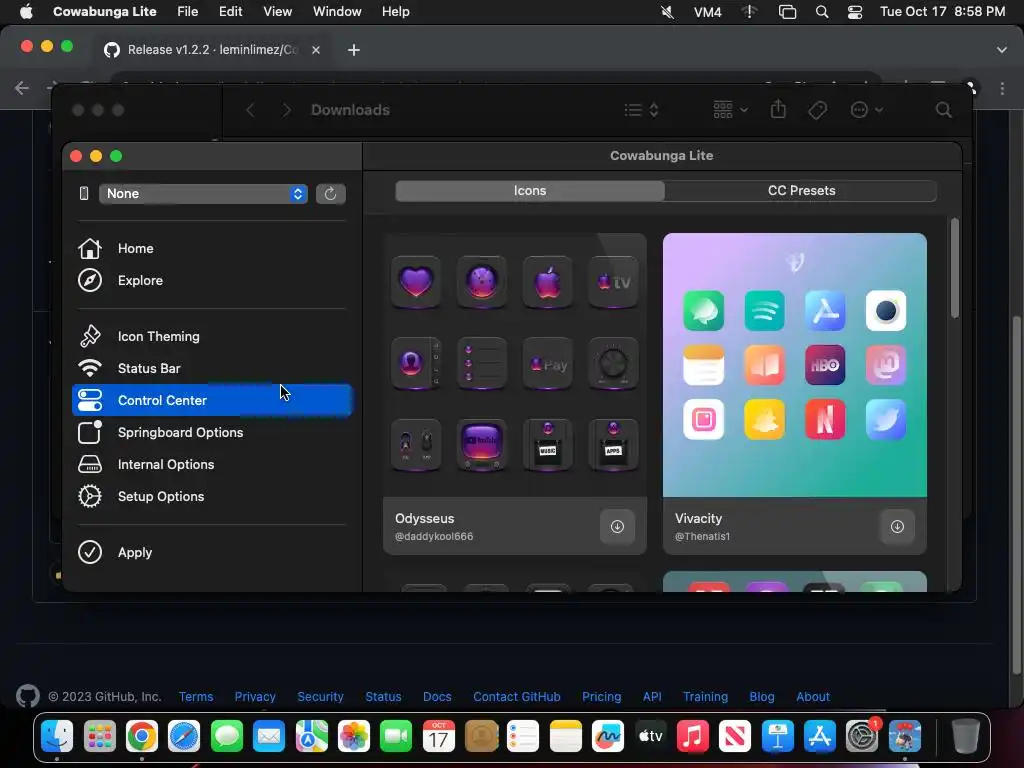Open the Explore section
Screen dimensions: 1024x768
212,280
